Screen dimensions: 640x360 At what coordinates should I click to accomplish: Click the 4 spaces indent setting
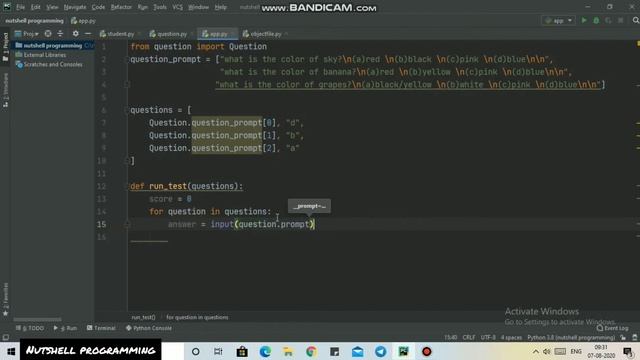[x=511, y=338]
